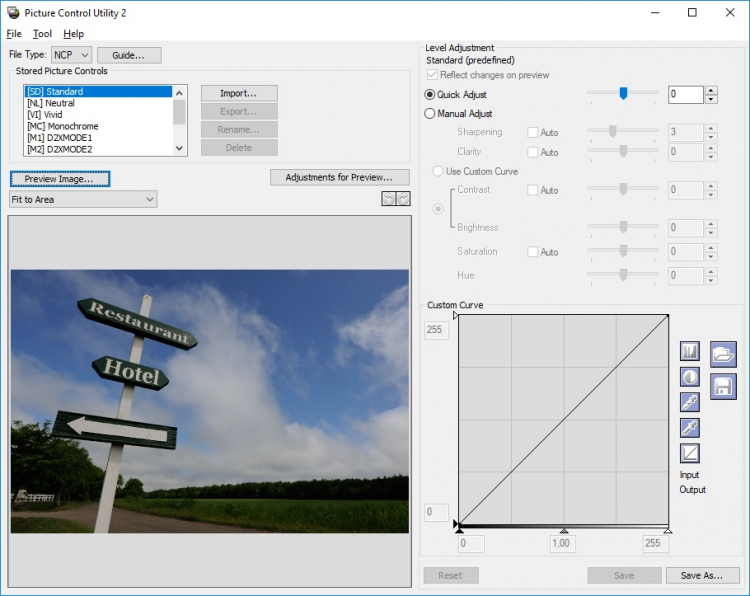Open the File Type NCP dropdown
This screenshot has width=750, height=596.
71,55
